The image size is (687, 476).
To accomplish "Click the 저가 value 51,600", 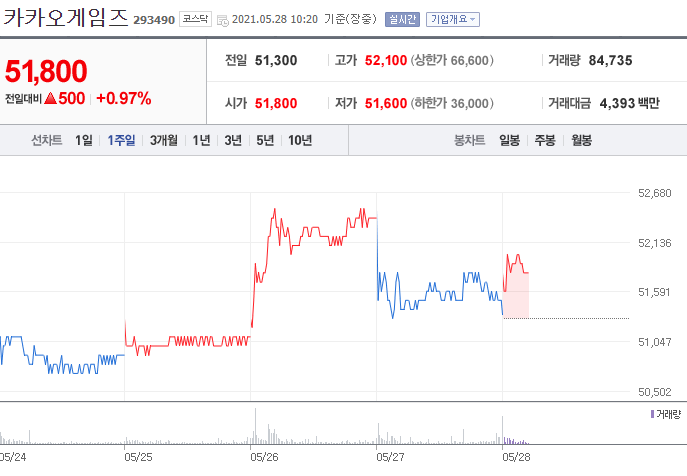I will click(386, 103).
